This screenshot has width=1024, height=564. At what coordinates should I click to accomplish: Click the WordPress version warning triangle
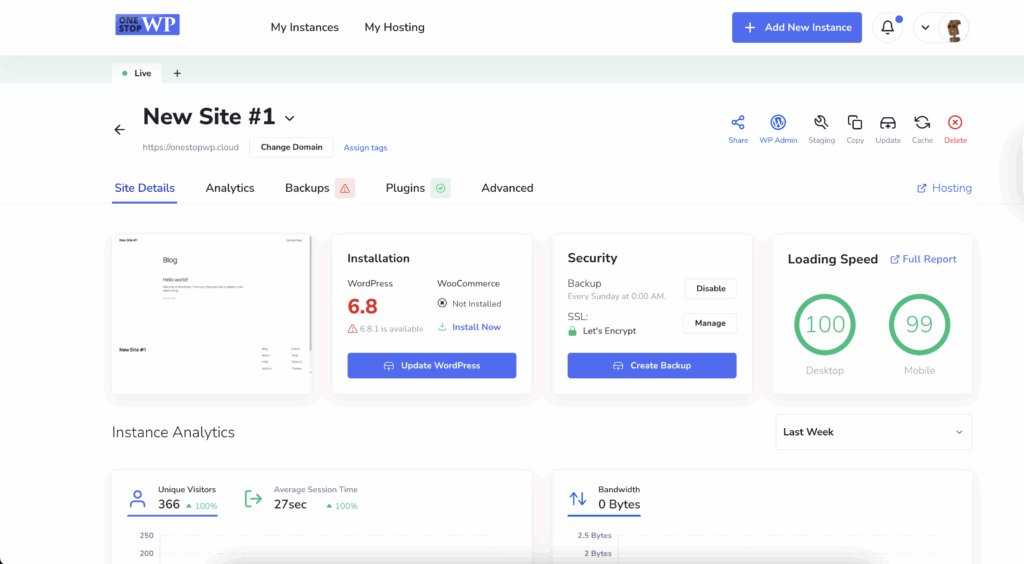tap(352, 328)
